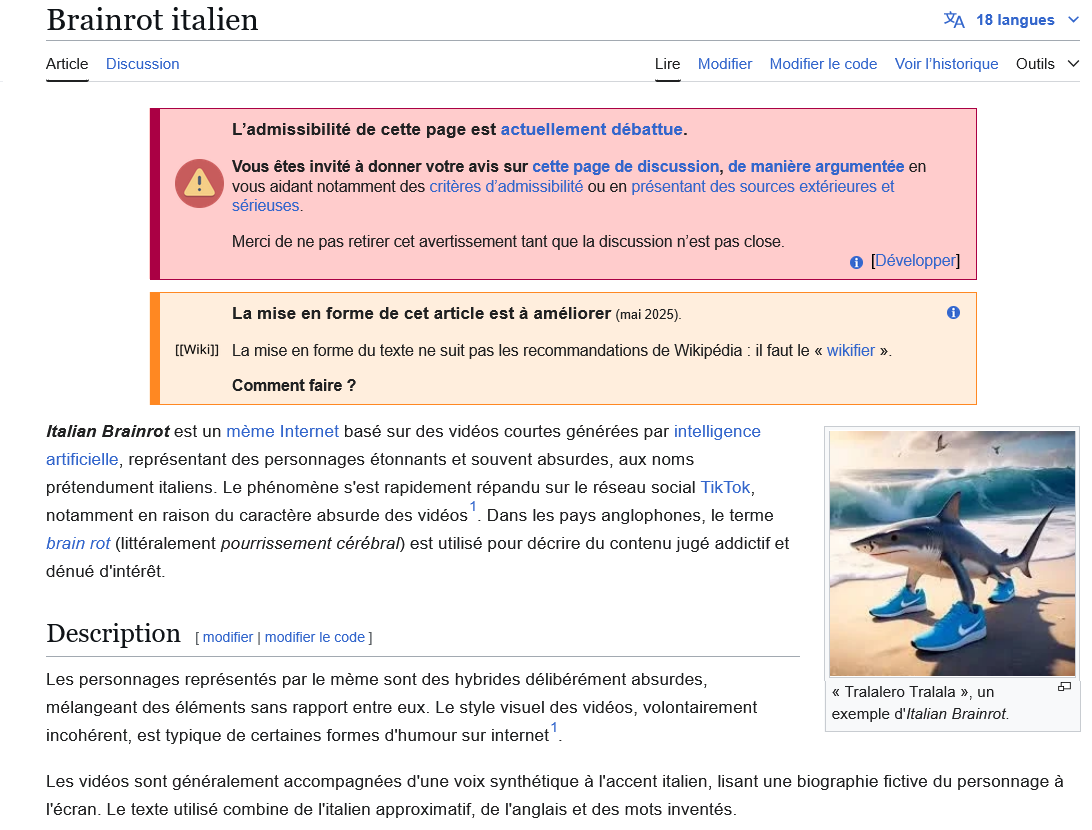Open critères d'admissibilité link

point(506,187)
